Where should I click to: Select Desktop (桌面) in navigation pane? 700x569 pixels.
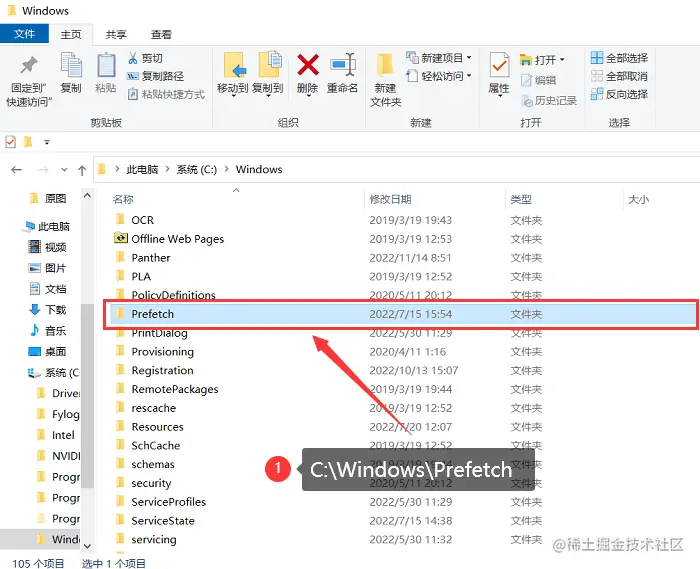tap(47, 352)
